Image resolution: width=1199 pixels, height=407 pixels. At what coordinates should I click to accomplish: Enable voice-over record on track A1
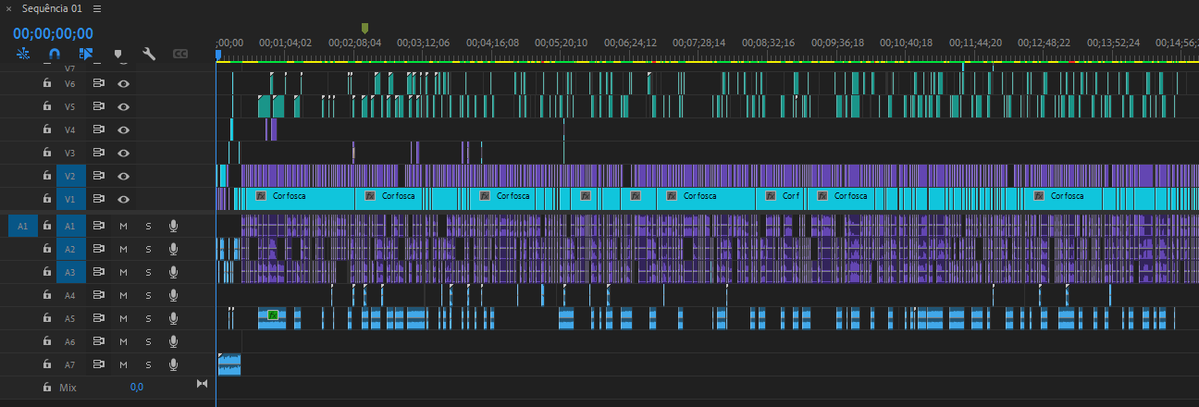click(x=174, y=226)
